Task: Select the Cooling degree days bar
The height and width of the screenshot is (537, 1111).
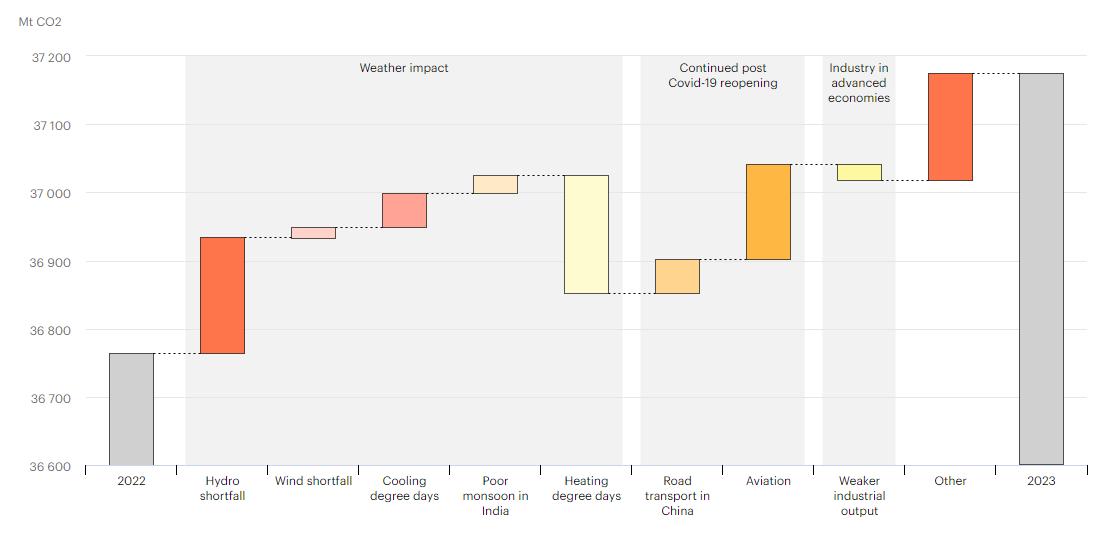Action: click(x=404, y=210)
